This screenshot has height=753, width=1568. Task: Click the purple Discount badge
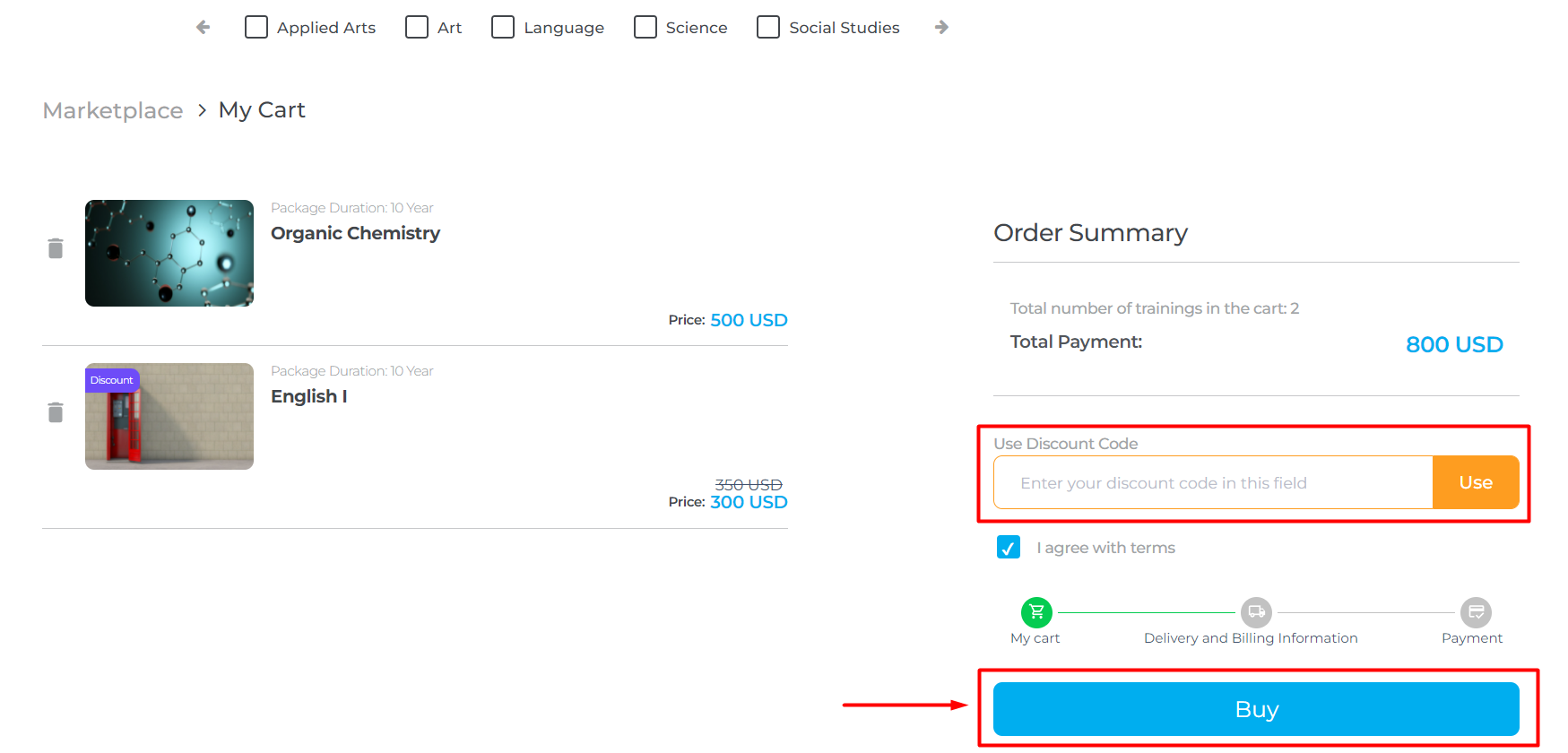[112, 380]
